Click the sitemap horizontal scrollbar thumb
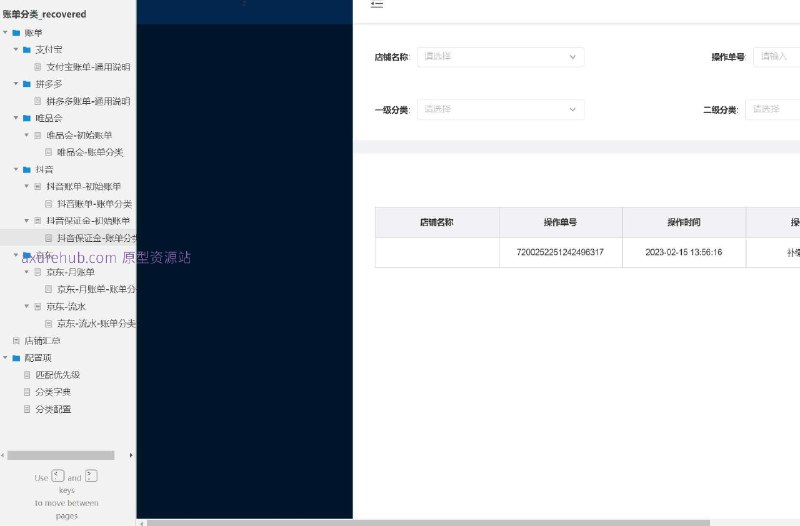Image resolution: width=800 pixels, height=526 pixels. 61,455
